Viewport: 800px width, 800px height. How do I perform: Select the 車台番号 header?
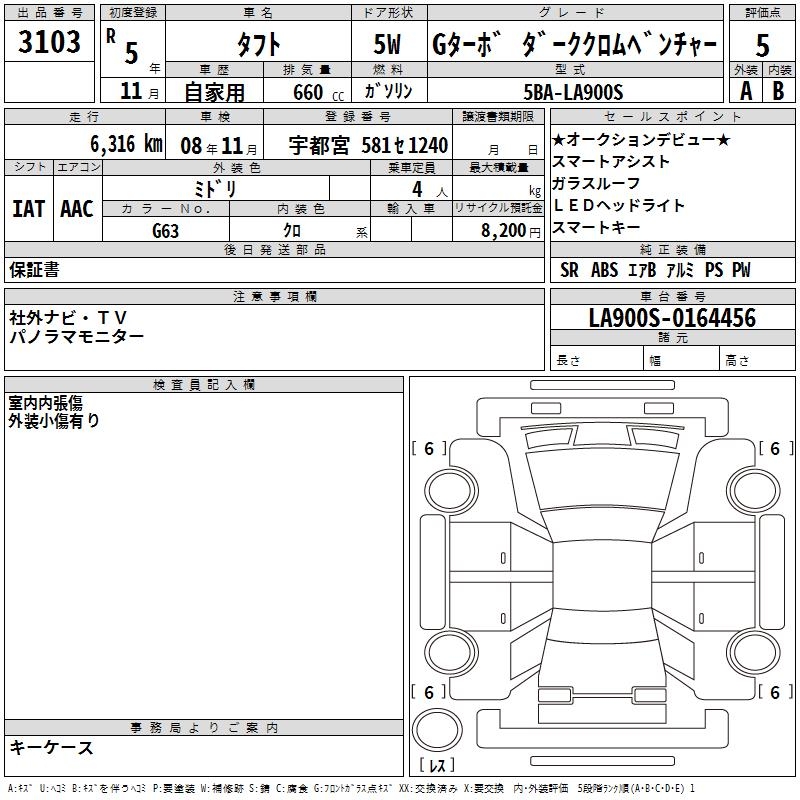[x=672, y=296]
